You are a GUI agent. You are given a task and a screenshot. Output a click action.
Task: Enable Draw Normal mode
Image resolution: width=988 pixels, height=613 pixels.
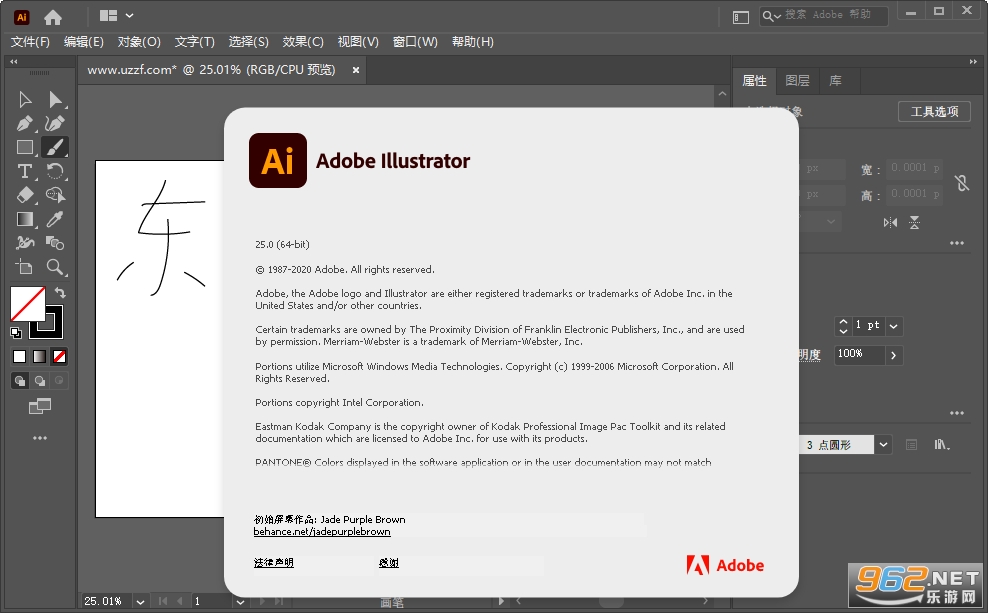[x=20, y=381]
